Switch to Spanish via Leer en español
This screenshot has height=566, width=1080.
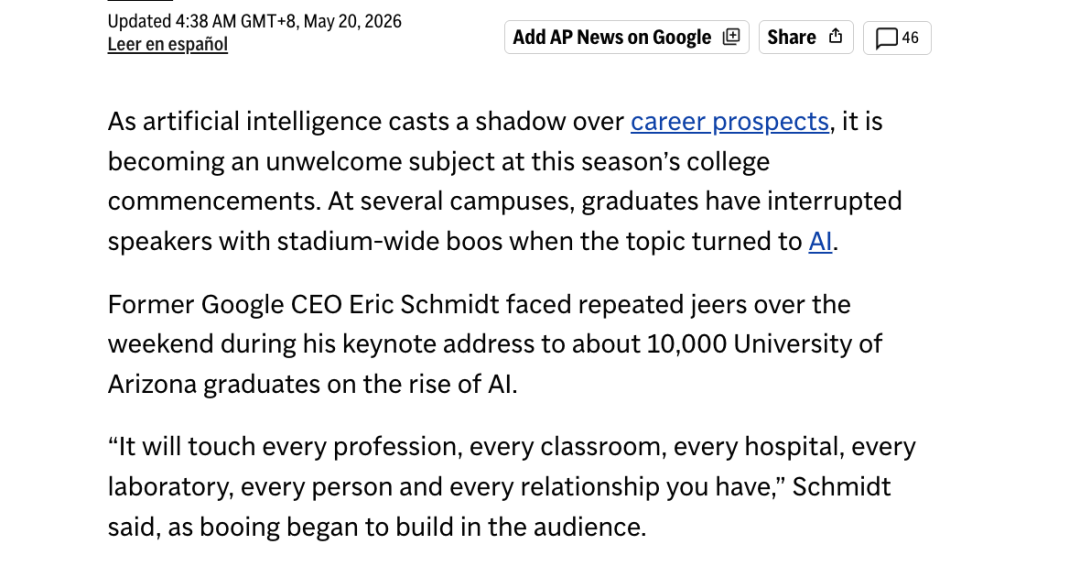(x=167, y=44)
